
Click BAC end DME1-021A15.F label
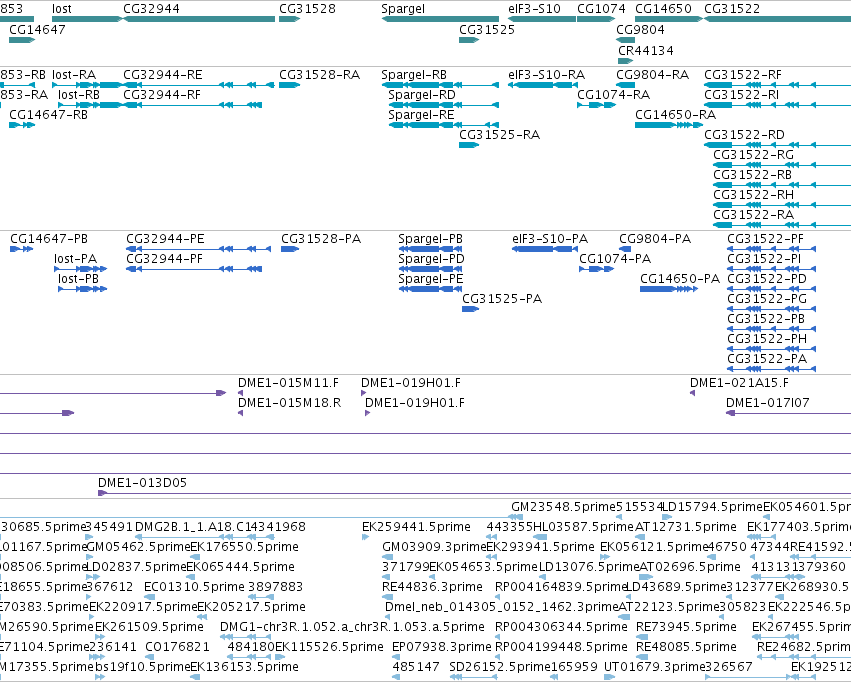pos(739,383)
